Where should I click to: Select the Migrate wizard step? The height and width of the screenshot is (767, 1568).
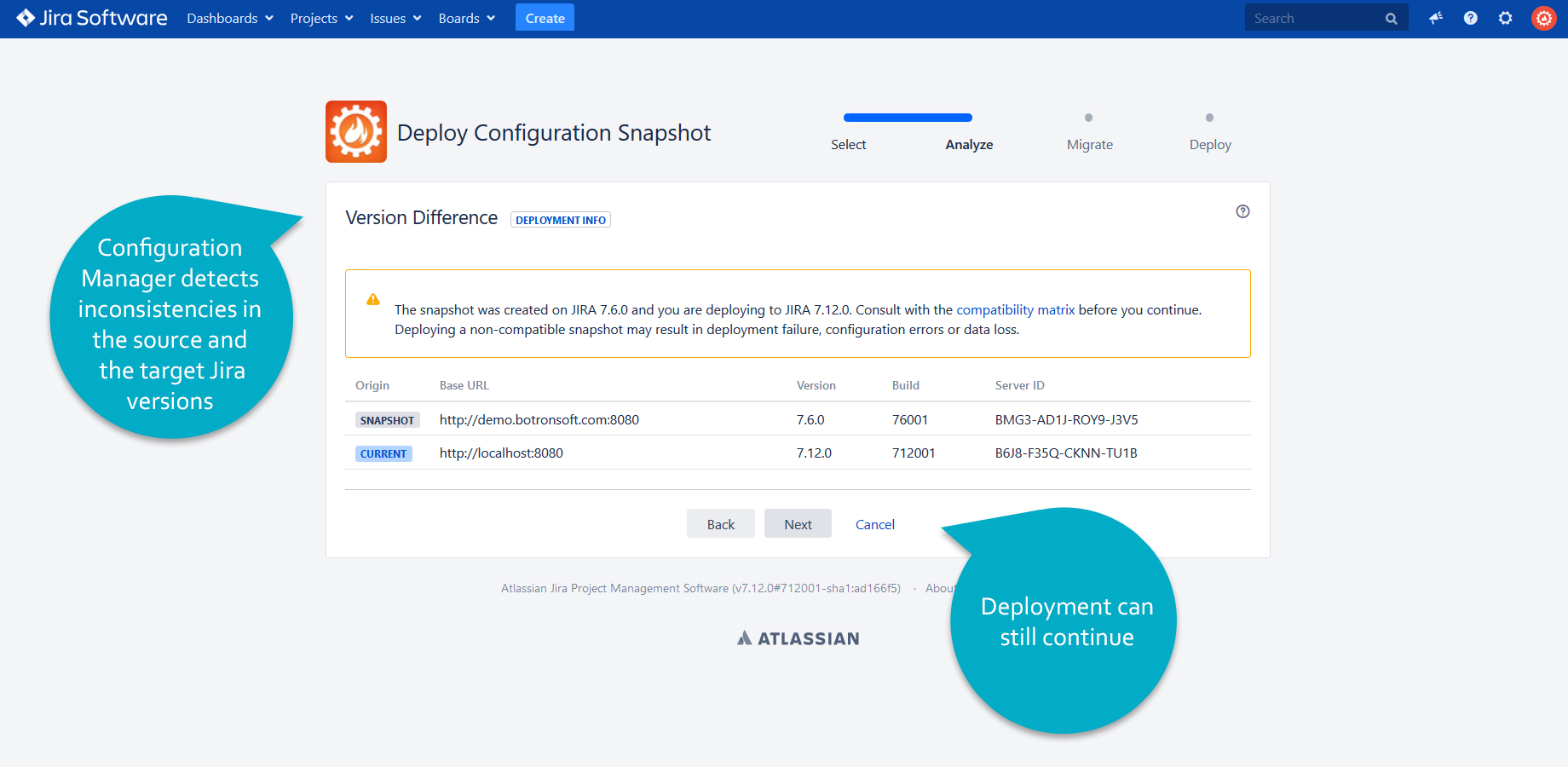click(1090, 144)
